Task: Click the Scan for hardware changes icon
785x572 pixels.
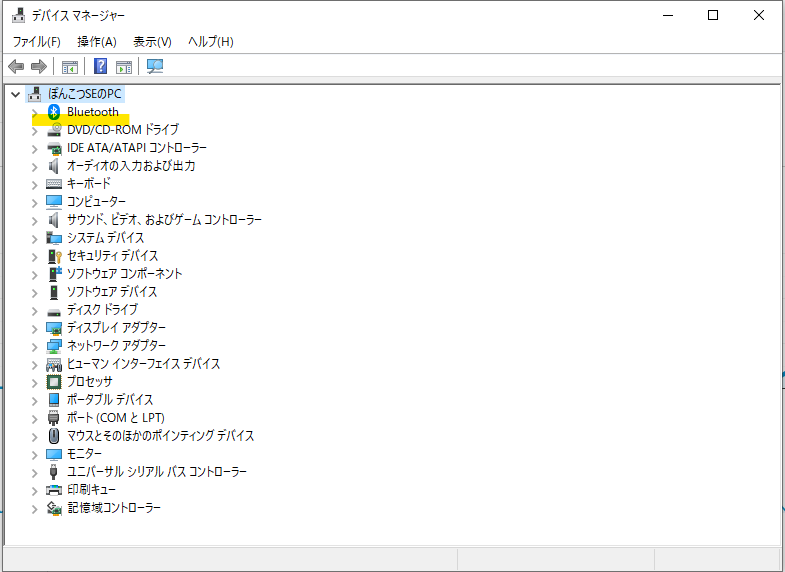Action: pyautogui.click(x=155, y=66)
